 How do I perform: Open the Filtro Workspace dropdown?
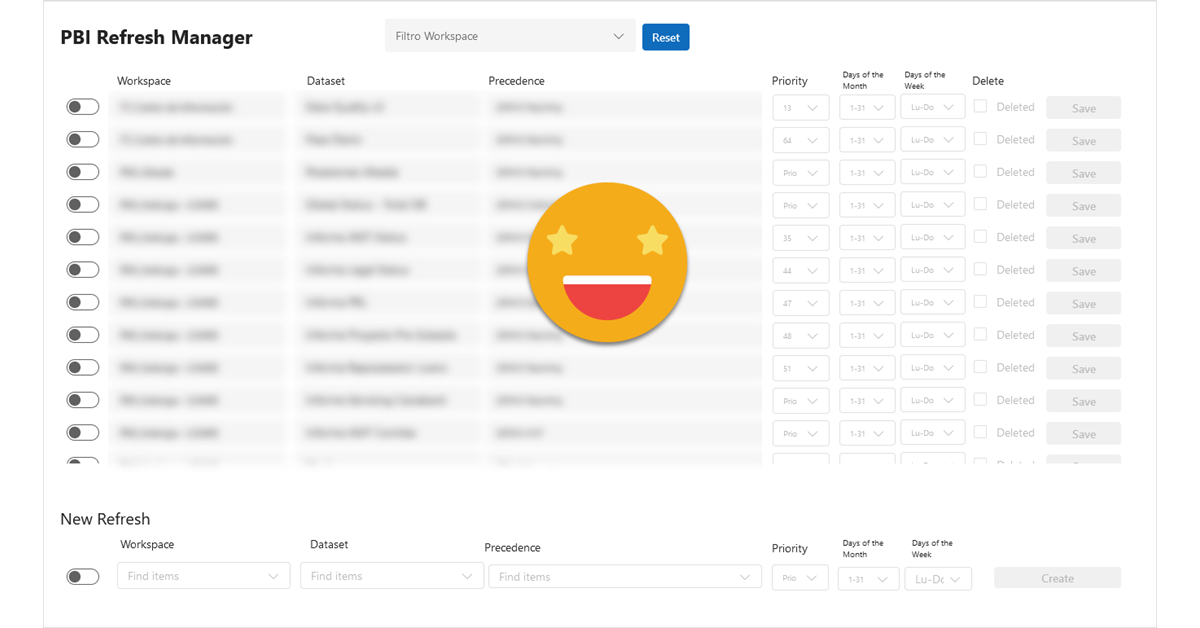tap(510, 36)
